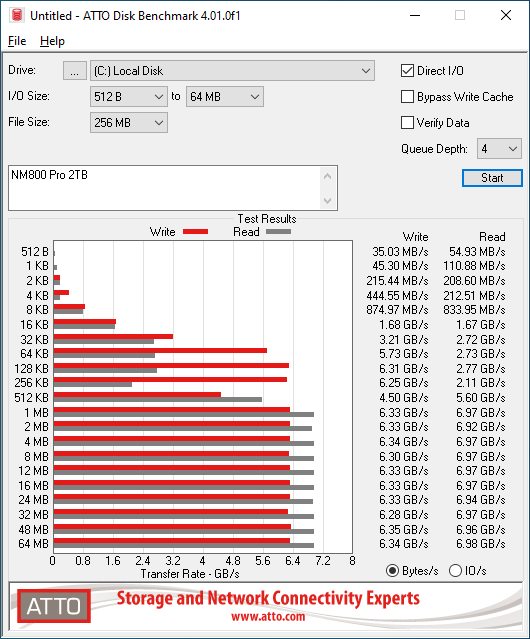Click the 12 MB row label in chart
530x639 pixels.
pos(33,471)
